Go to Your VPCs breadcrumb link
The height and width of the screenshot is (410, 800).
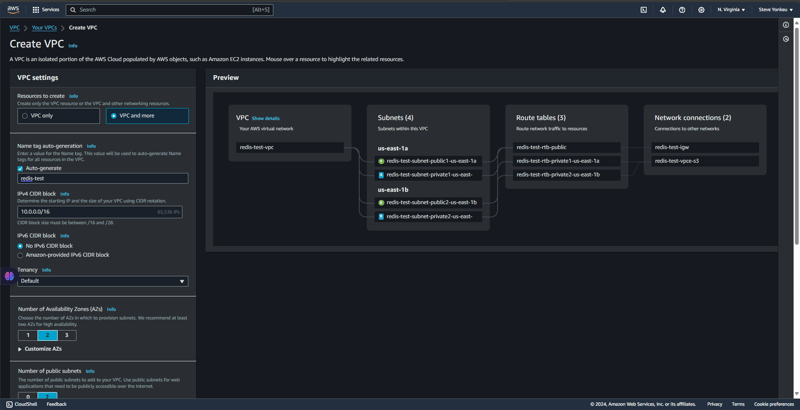[x=44, y=28]
